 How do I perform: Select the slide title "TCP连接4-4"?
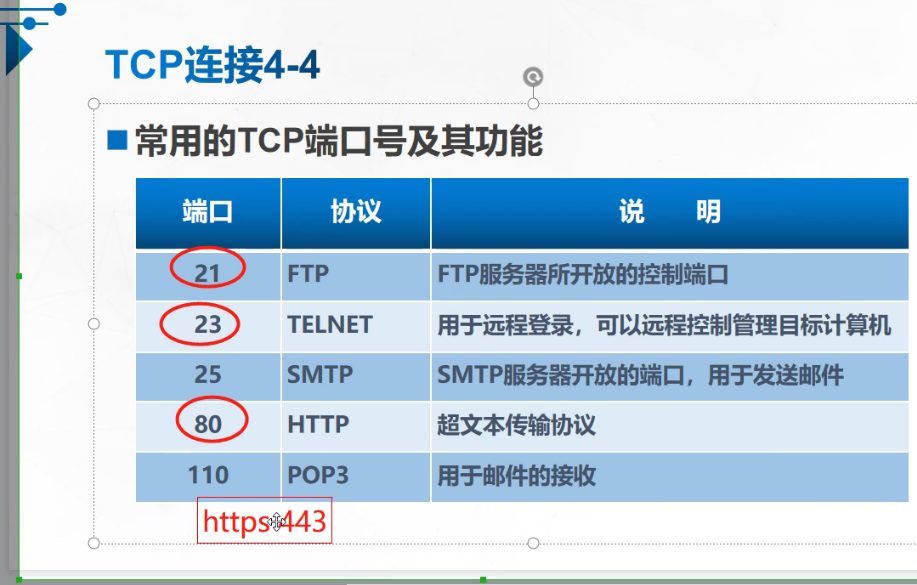[212, 64]
